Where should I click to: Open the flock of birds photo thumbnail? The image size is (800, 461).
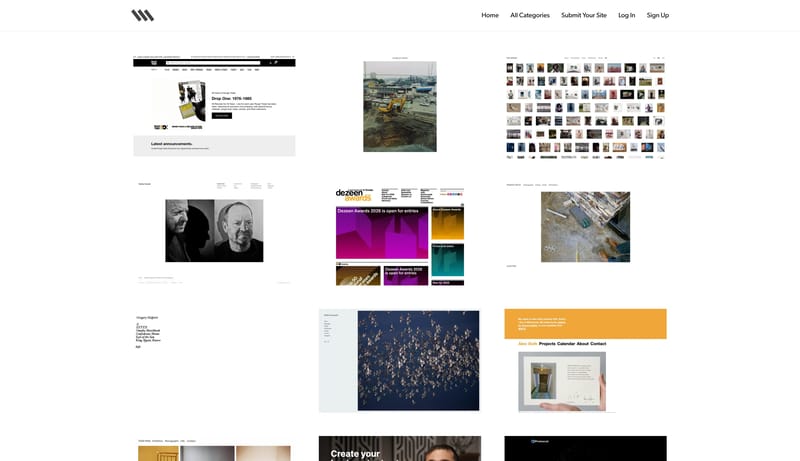point(399,360)
